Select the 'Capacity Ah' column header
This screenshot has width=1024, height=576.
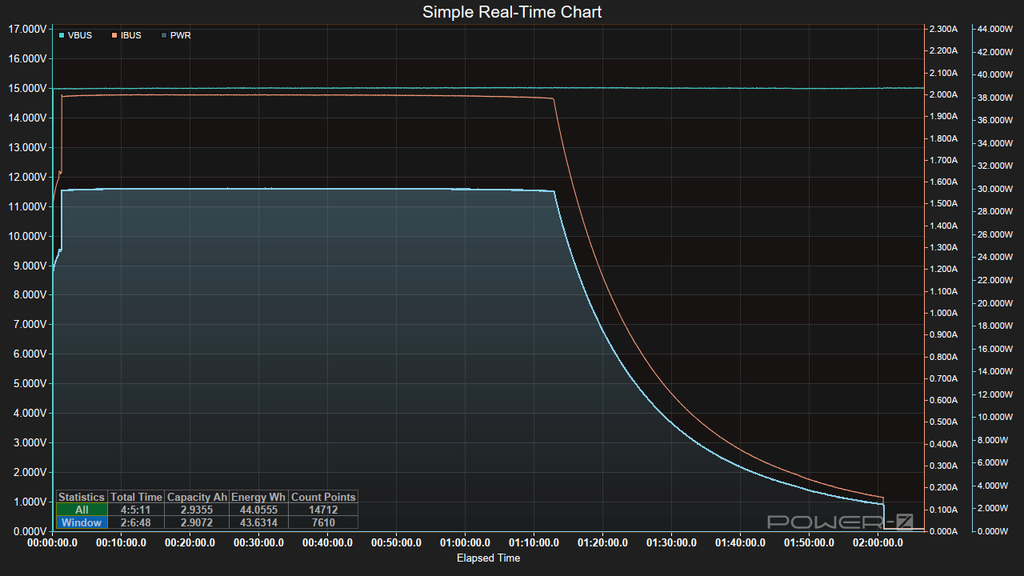(x=197, y=497)
